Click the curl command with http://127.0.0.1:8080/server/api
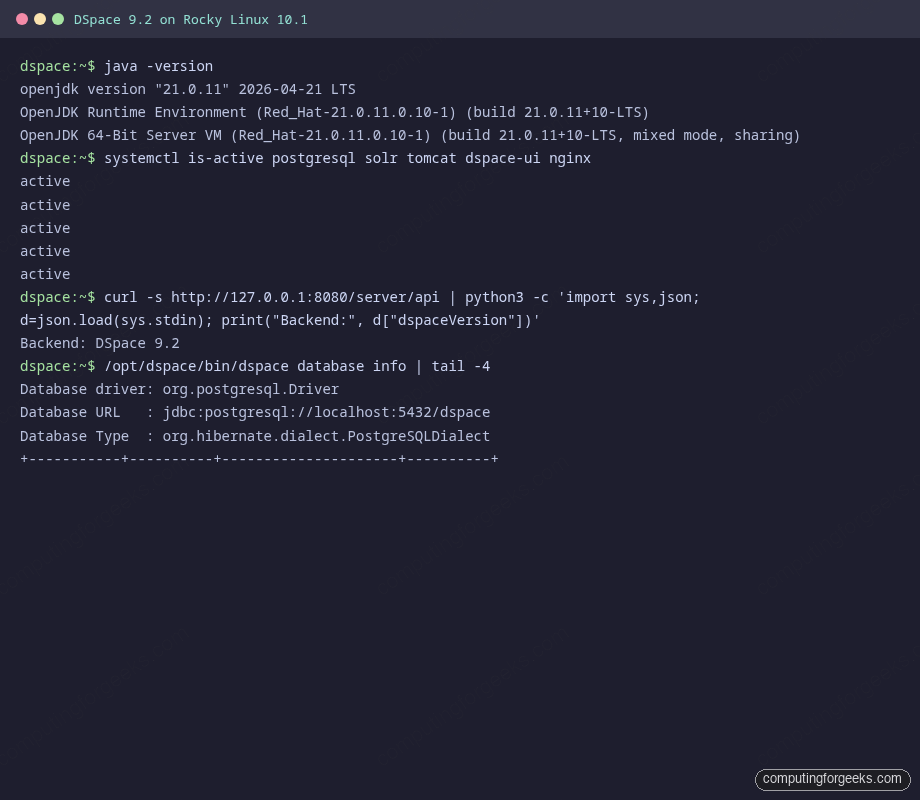The image size is (920, 800). click(402, 298)
